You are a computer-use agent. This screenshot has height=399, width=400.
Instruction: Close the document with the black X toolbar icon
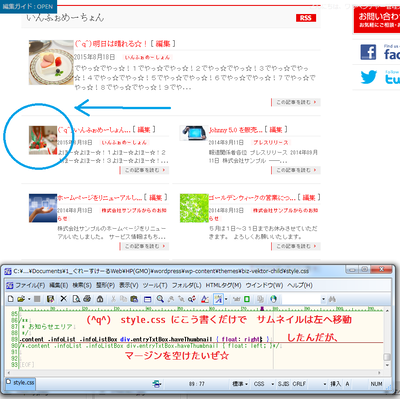click(64, 299)
